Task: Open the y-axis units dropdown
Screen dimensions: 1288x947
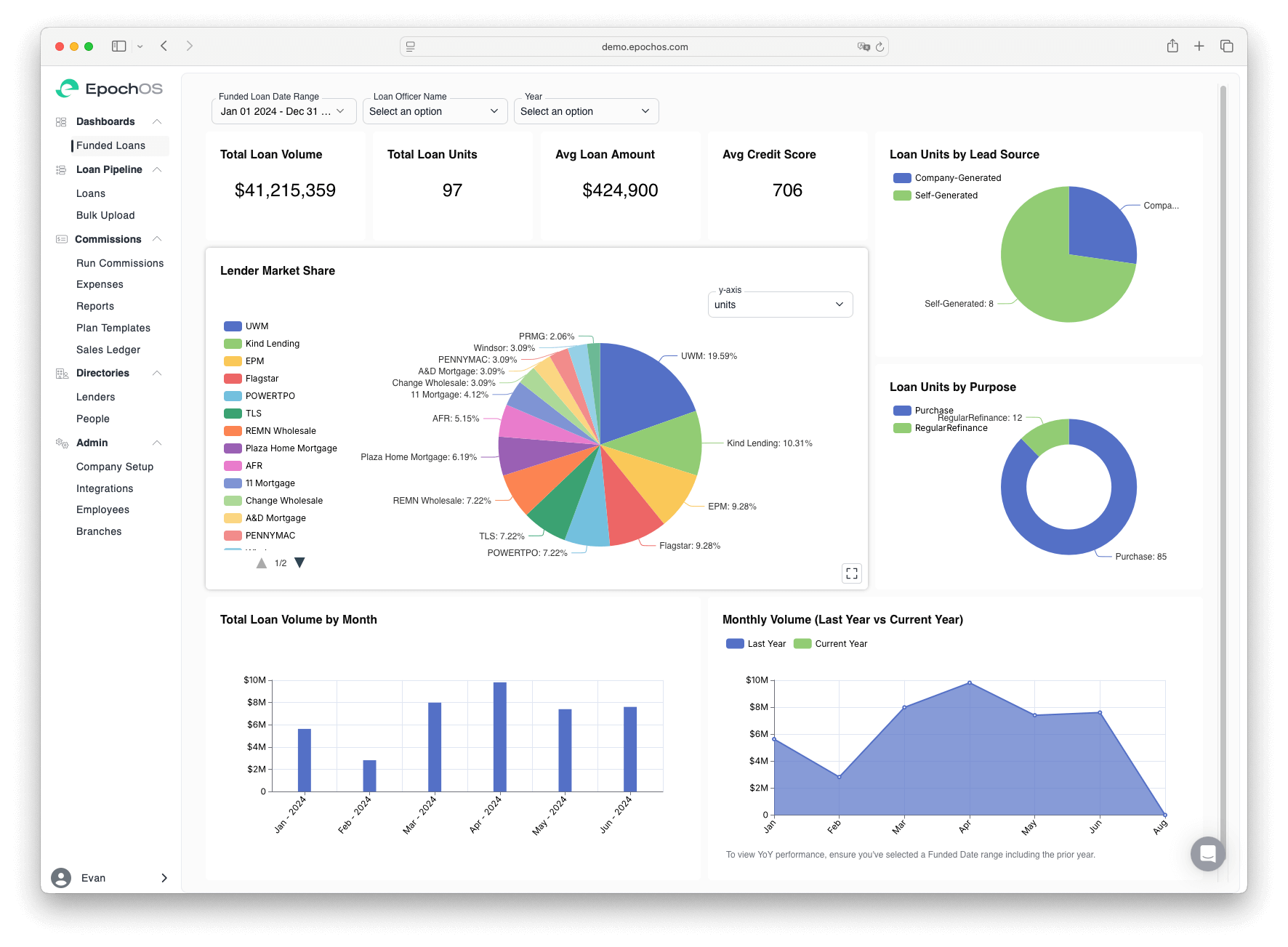Action: [x=780, y=305]
